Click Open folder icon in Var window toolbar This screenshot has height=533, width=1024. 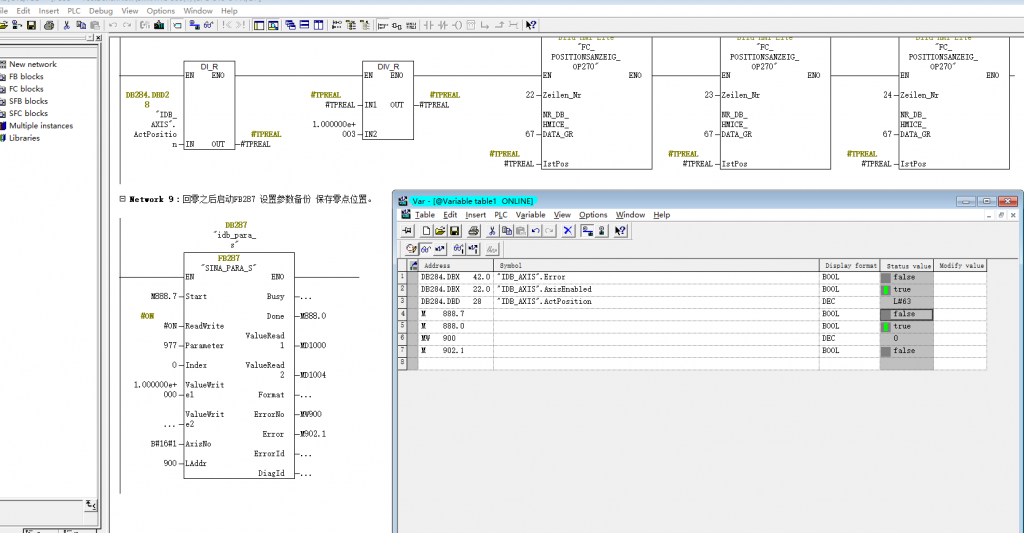pos(440,231)
